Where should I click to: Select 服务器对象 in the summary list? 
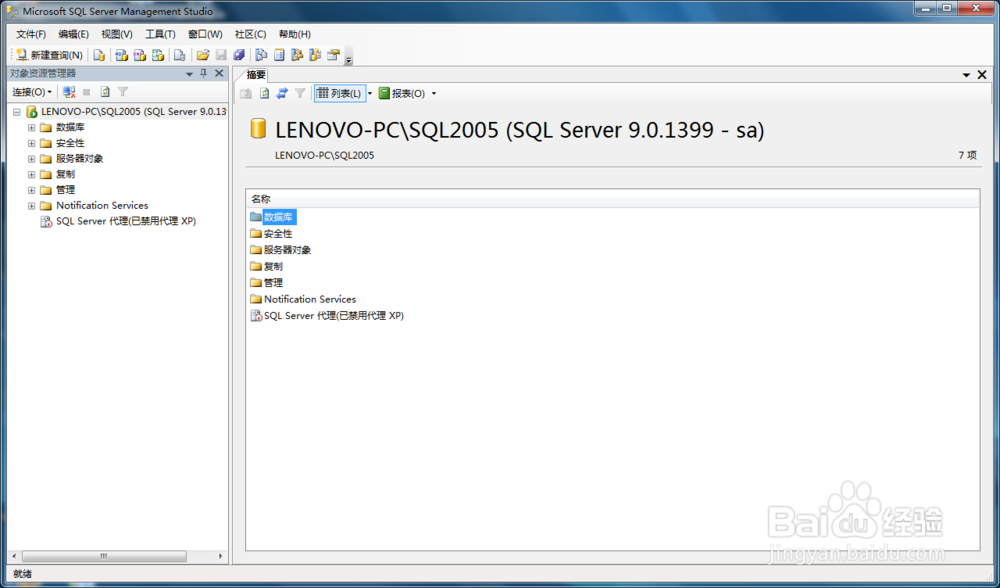pyautogui.click(x=281, y=250)
